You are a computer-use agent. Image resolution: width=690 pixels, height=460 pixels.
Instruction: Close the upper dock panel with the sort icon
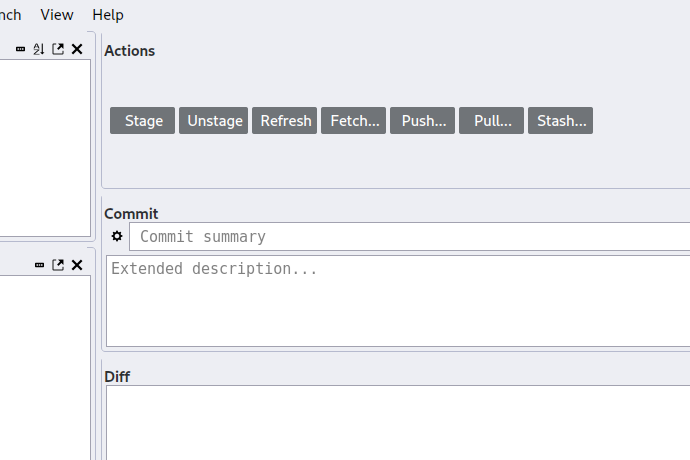tap(77, 49)
